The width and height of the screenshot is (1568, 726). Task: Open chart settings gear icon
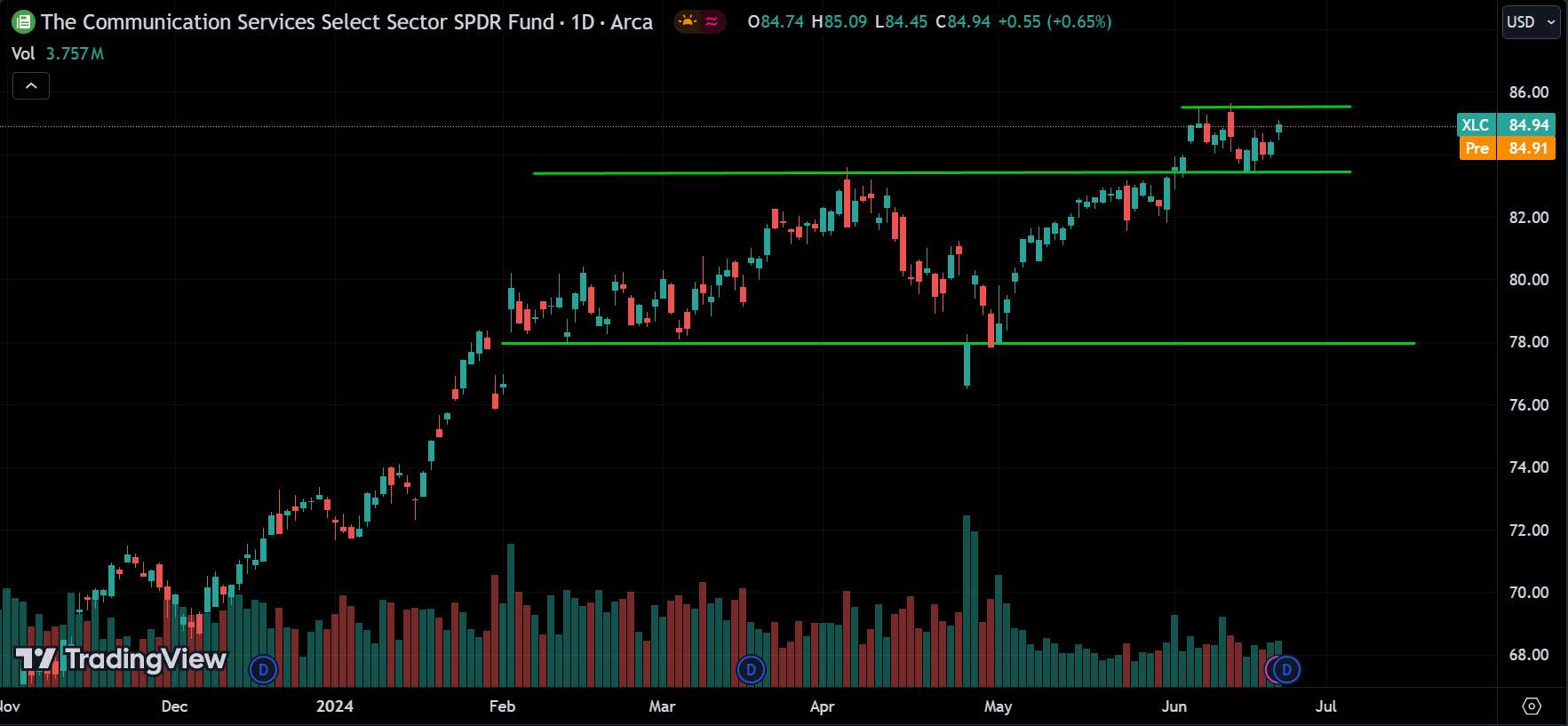point(1532,706)
